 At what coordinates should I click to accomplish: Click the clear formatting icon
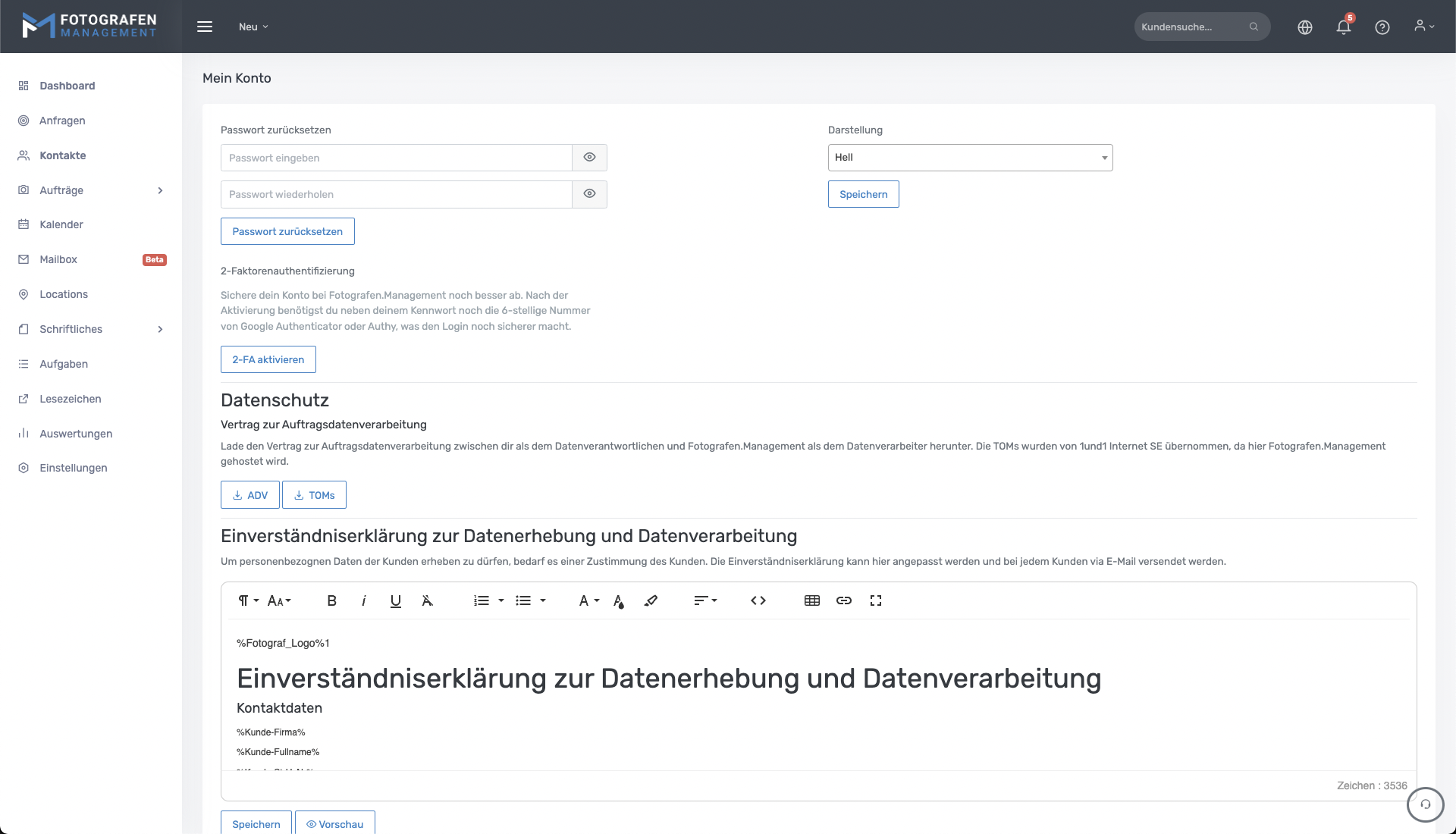coord(427,600)
